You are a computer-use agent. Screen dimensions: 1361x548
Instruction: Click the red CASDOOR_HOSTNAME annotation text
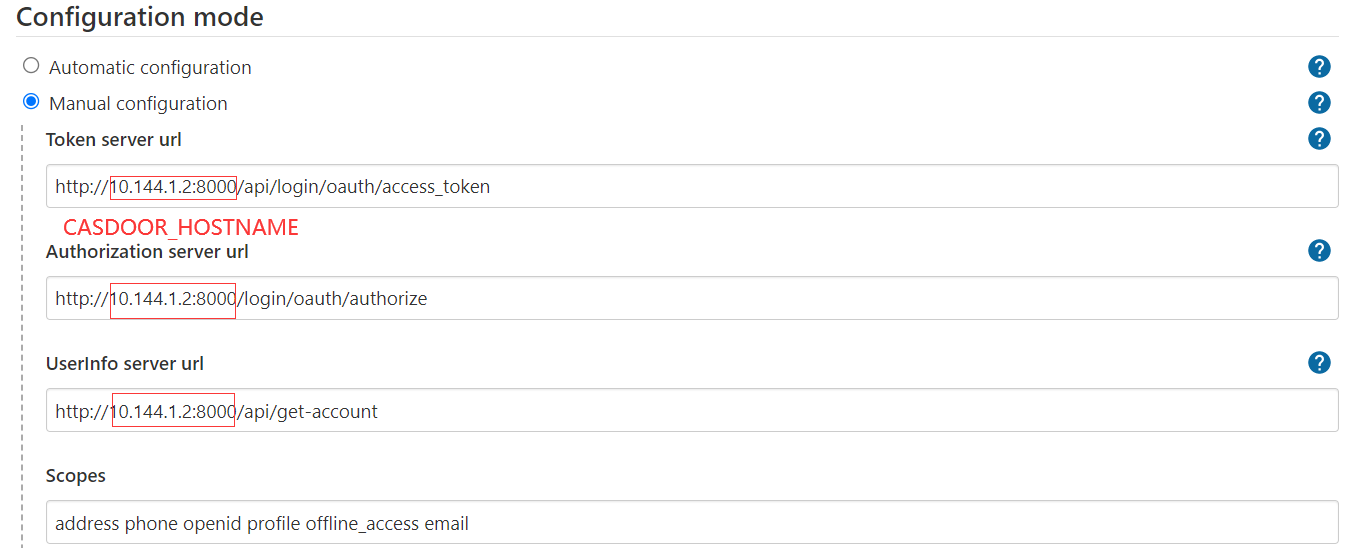[181, 228]
